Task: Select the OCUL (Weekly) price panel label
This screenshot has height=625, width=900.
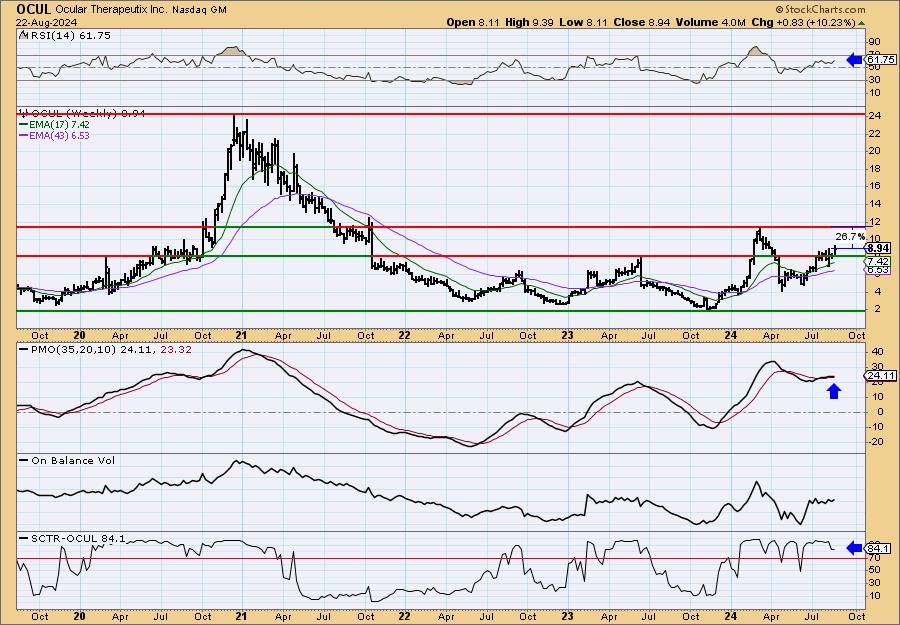Action: coord(82,114)
